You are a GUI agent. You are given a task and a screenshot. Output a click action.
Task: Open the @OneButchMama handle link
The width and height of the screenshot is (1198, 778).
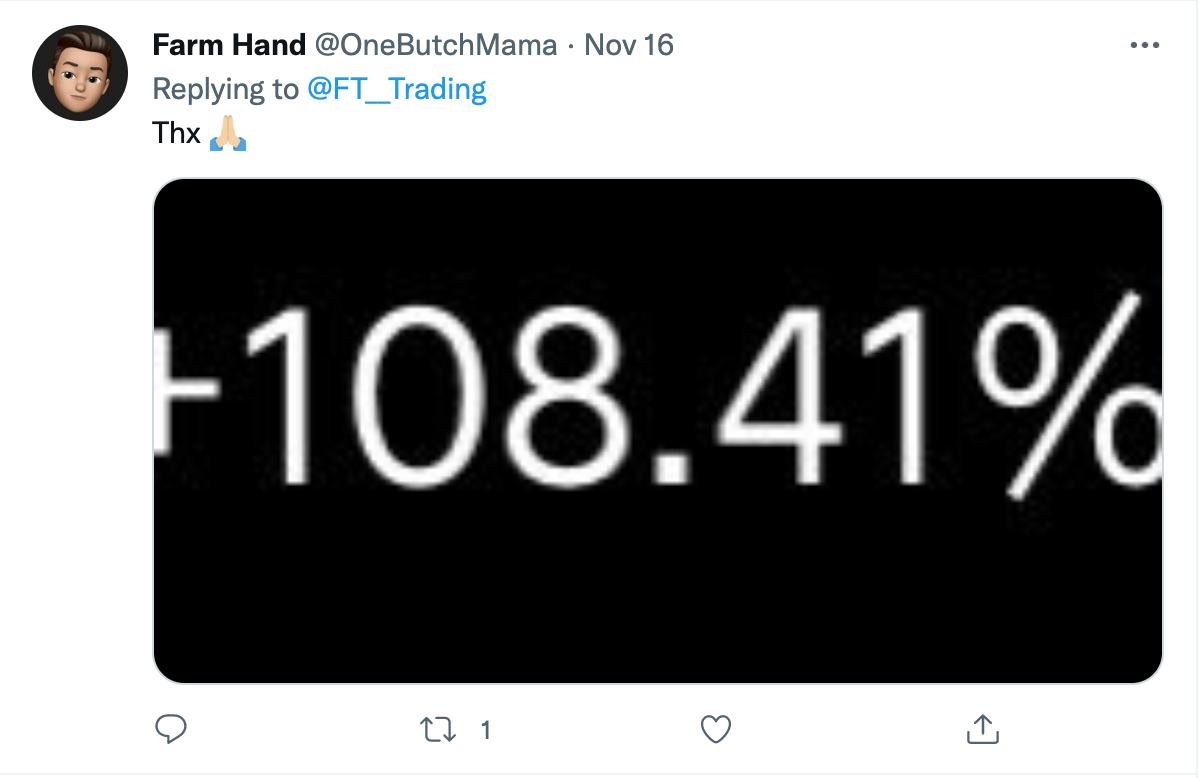click(x=435, y=45)
